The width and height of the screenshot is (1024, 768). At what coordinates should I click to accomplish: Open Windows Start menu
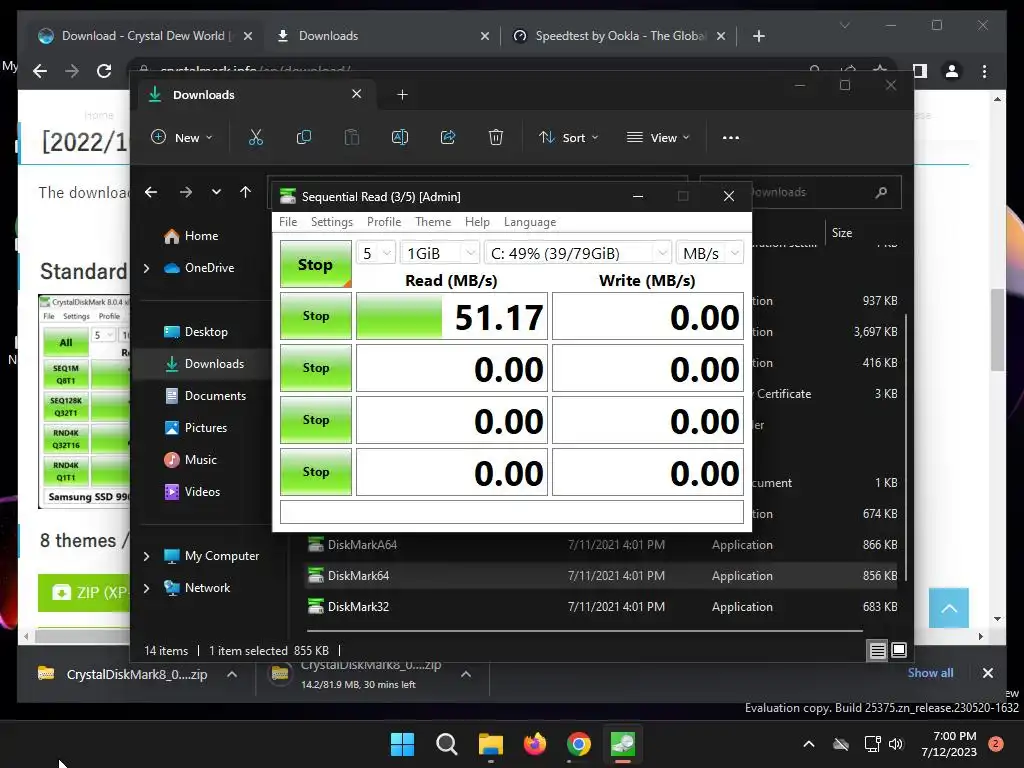402,744
